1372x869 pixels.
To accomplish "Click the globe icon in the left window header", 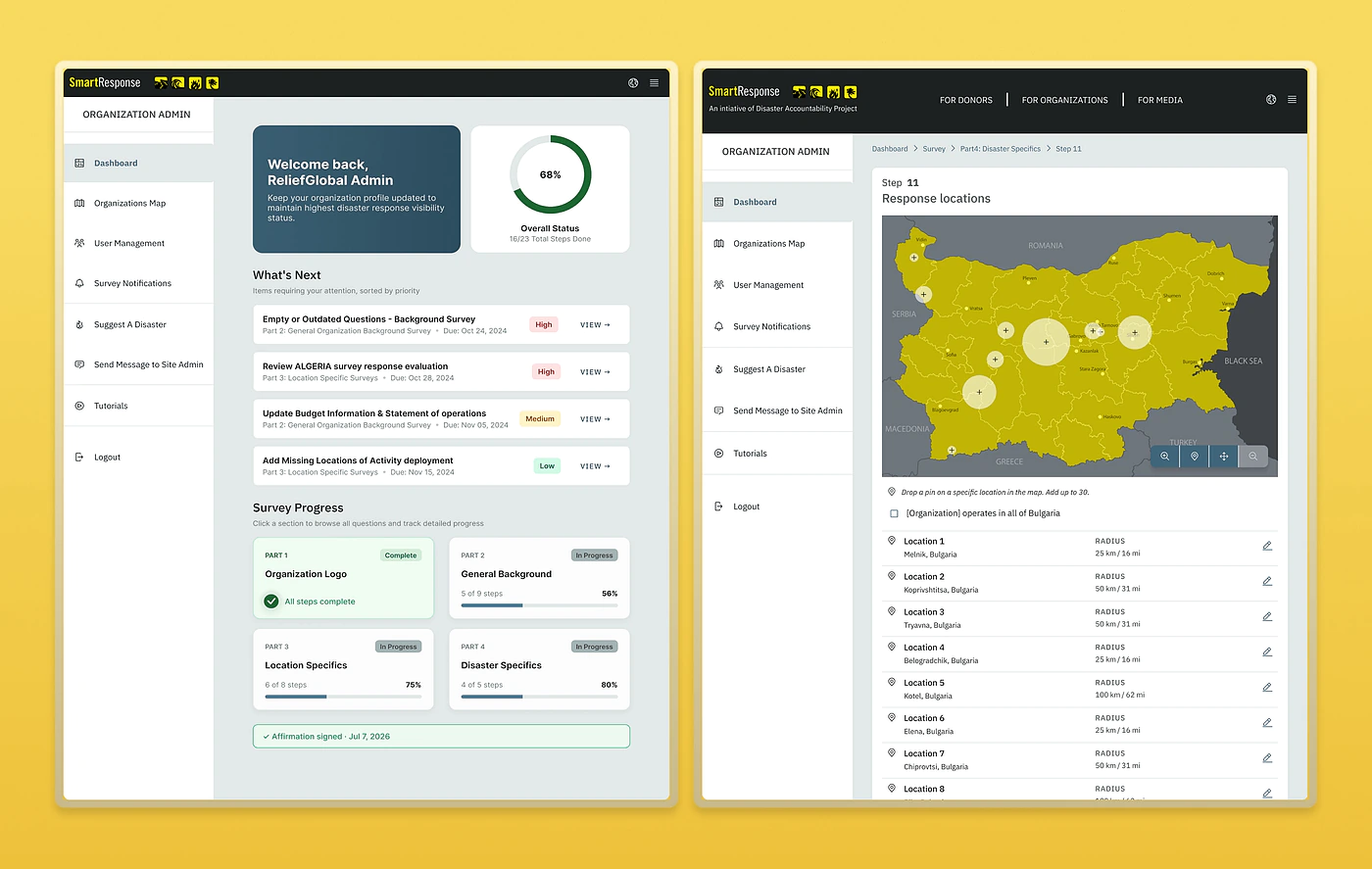I will (x=633, y=83).
